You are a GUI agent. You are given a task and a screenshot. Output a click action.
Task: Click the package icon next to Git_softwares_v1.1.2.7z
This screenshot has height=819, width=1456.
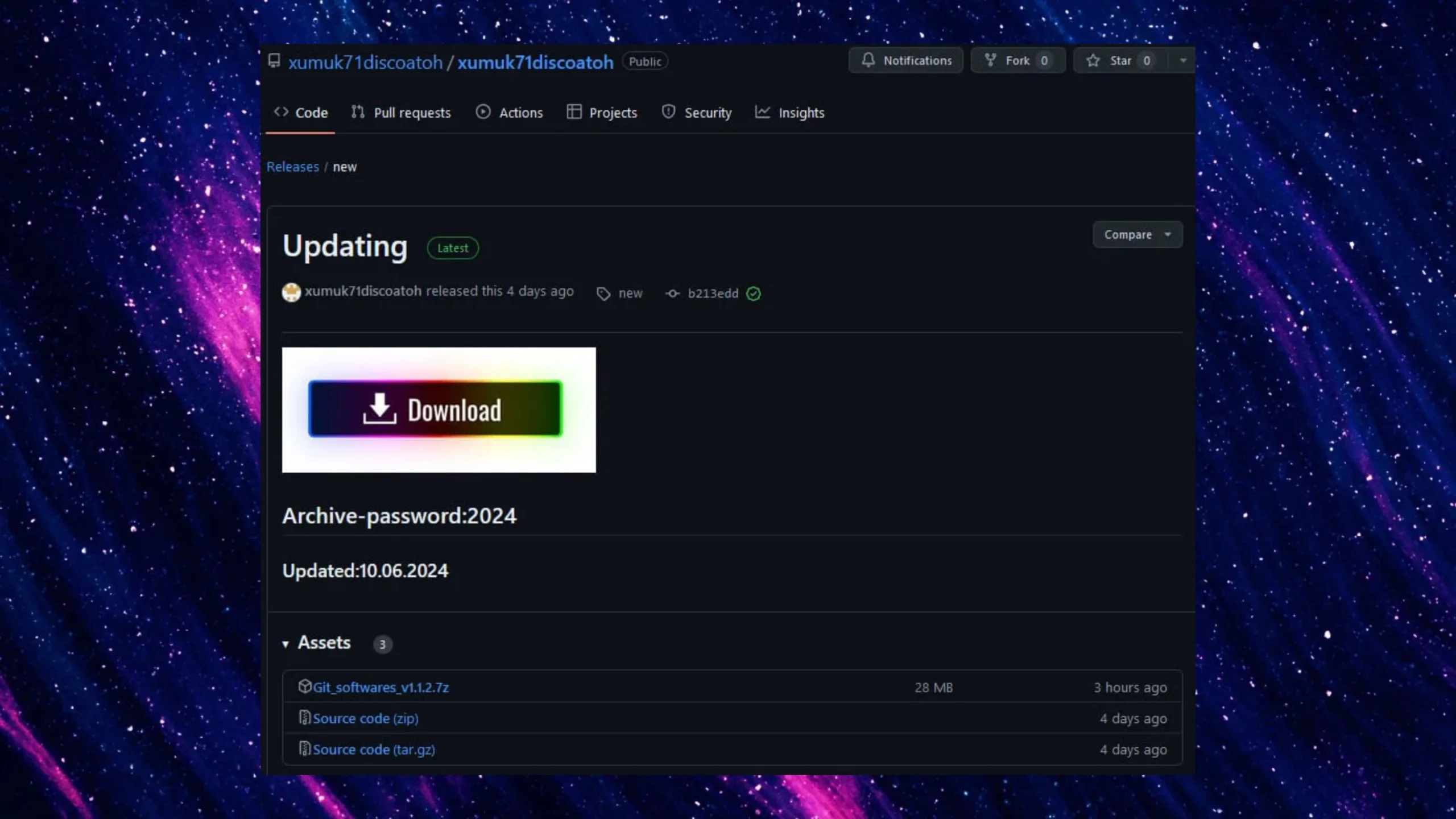pyautogui.click(x=305, y=686)
